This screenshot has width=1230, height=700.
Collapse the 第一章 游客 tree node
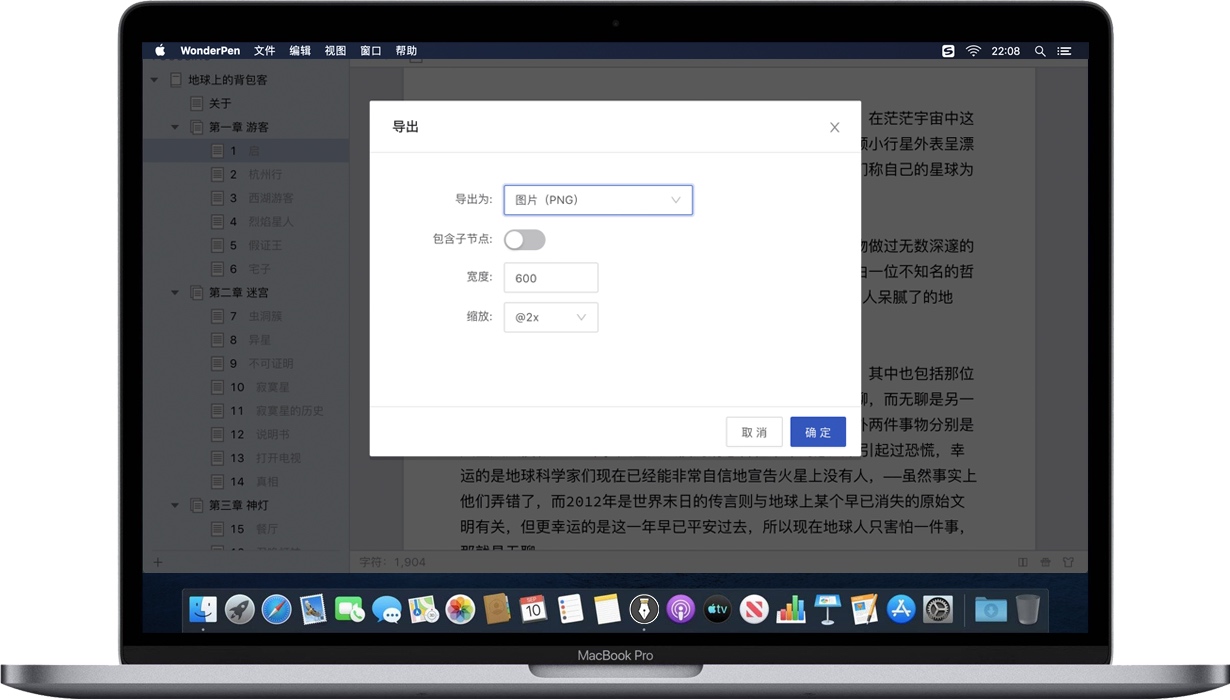tap(175, 127)
